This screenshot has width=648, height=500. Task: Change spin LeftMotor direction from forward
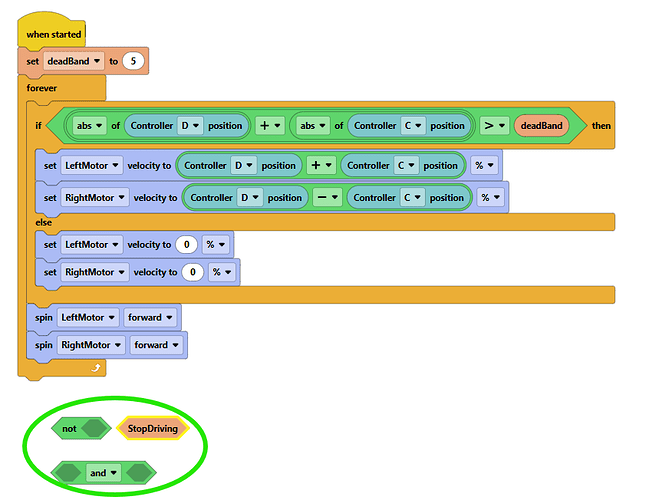pyautogui.click(x=150, y=317)
